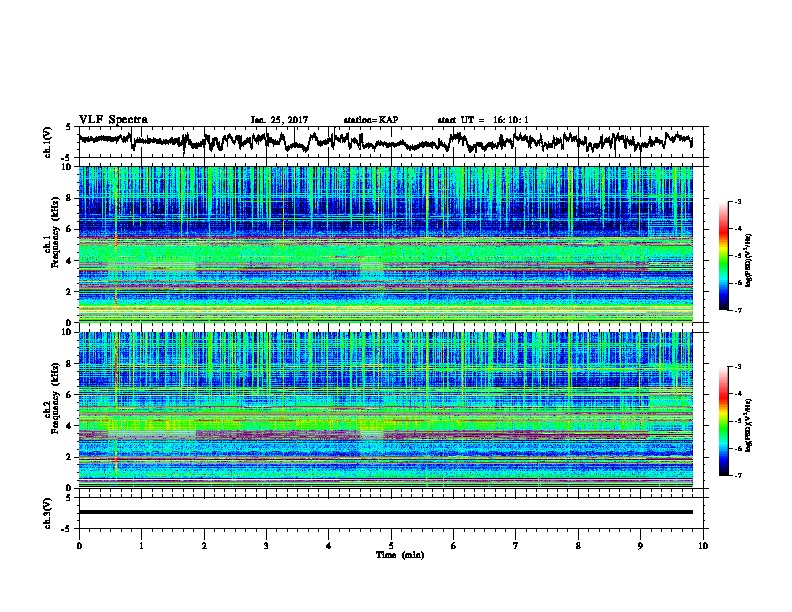Image resolution: width=792 pixels, height=612 pixels.
Task: Click the "4" kHz tick of ch.2 spectrogram
Action: coord(70,426)
